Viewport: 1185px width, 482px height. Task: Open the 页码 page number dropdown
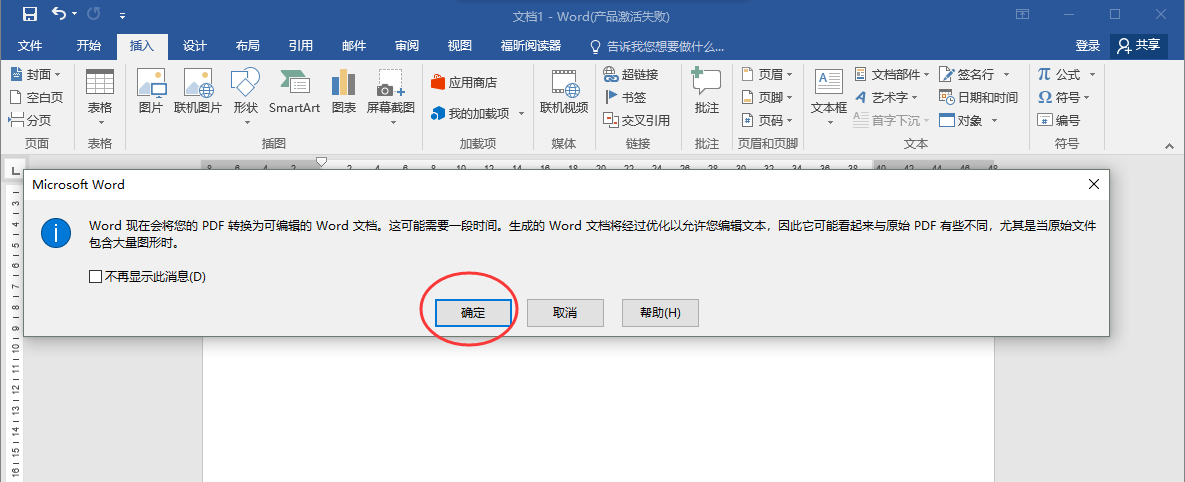click(x=766, y=120)
